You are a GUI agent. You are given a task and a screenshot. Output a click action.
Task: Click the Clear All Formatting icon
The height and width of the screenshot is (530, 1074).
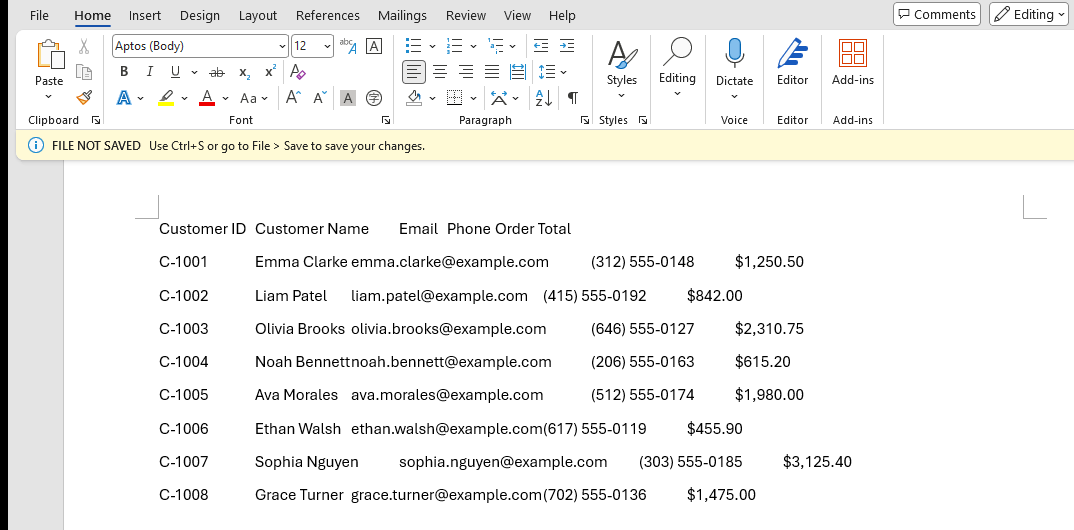click(298, 72)
